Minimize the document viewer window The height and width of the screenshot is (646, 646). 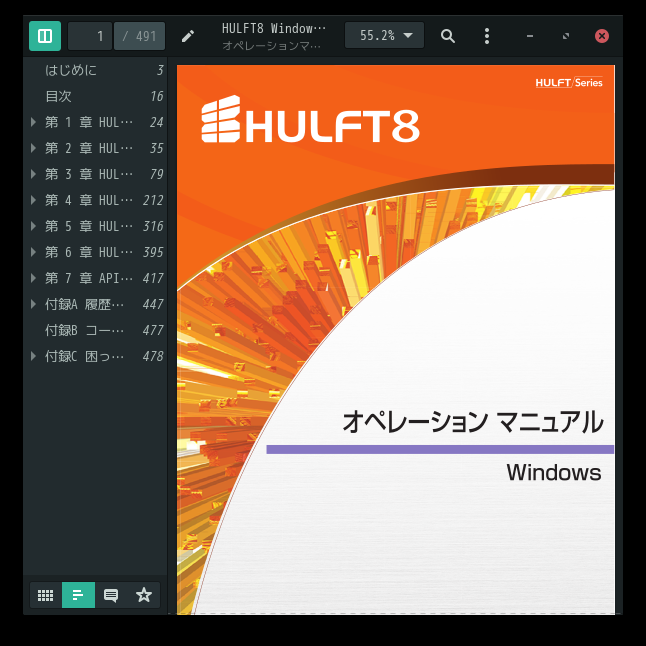(x=530, y=36)
